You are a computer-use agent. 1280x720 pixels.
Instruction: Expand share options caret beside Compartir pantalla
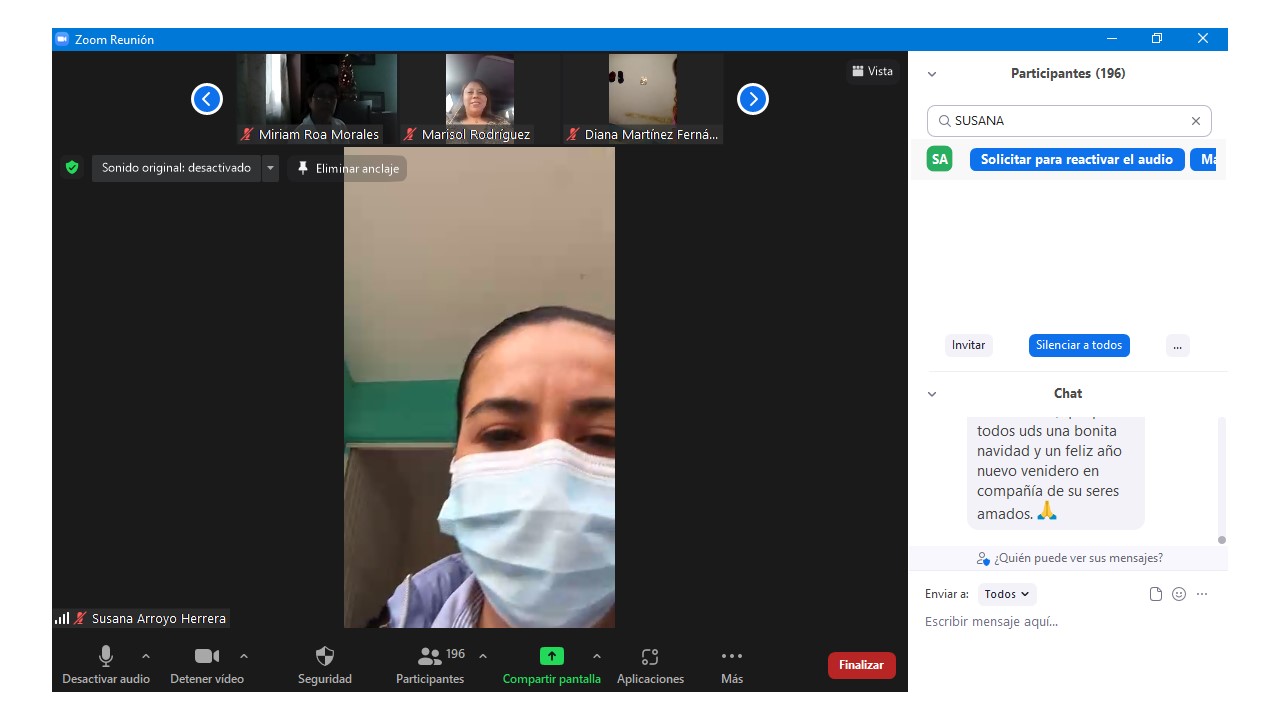(x=597, y=656)
